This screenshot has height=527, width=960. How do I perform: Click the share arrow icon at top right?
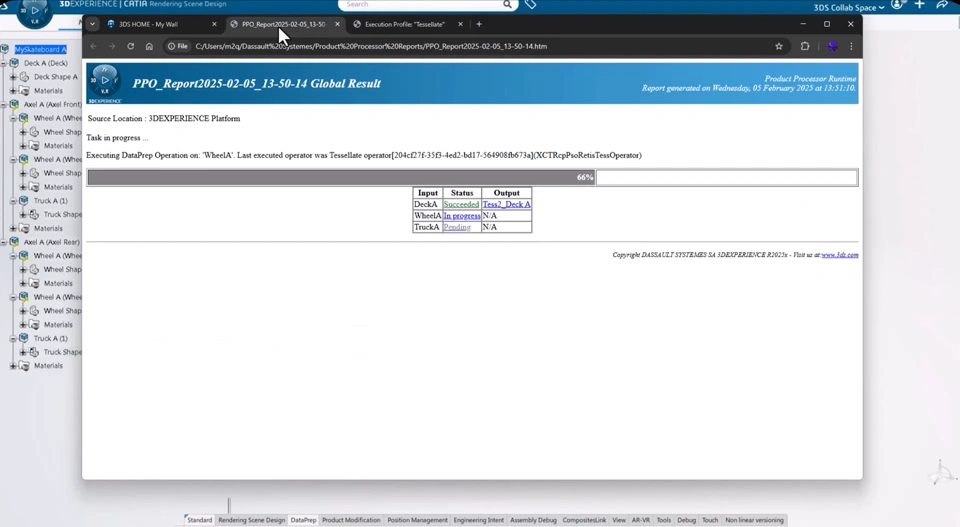tap(942, 5)
